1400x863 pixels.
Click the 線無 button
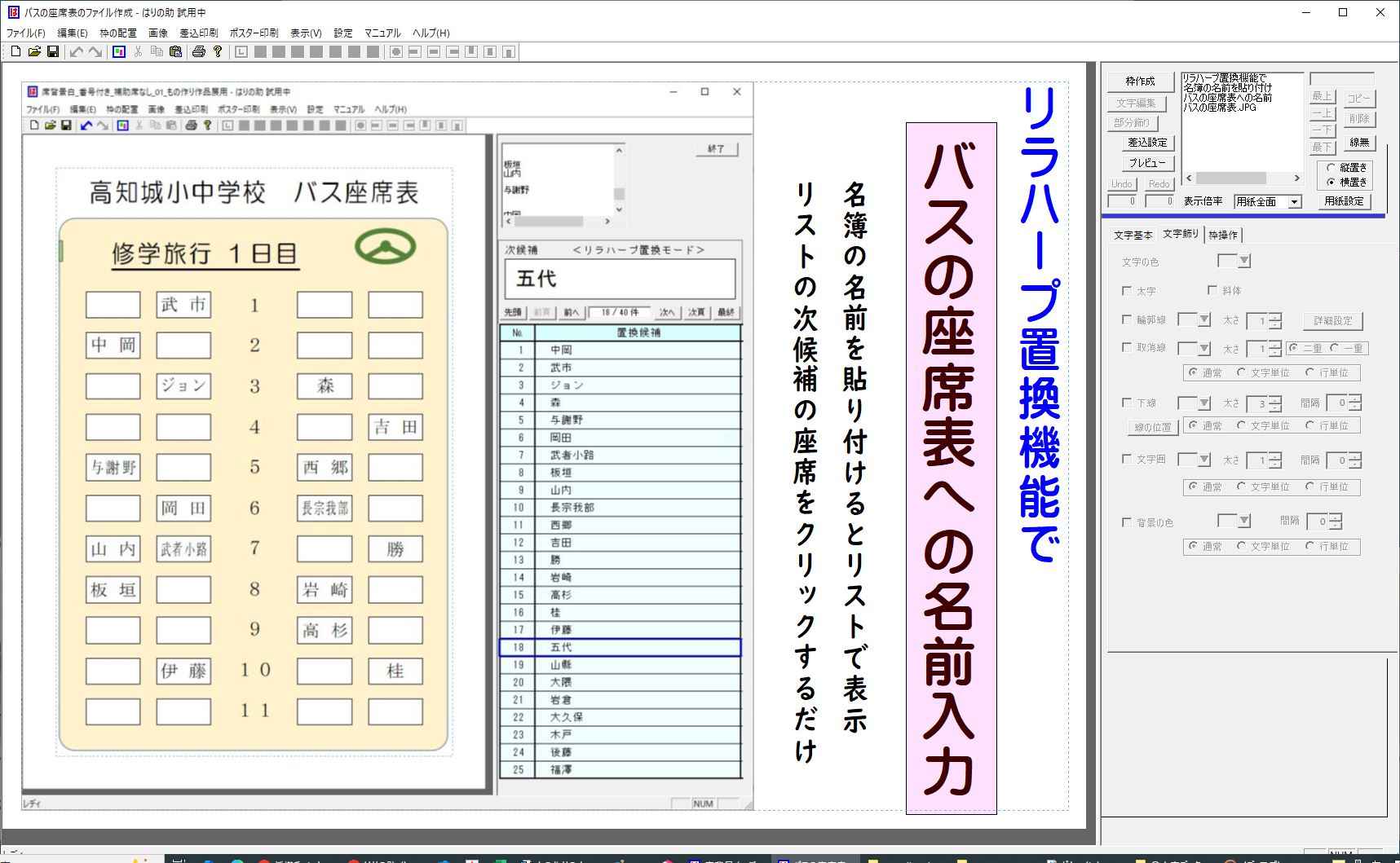[x=1359, y=143]
